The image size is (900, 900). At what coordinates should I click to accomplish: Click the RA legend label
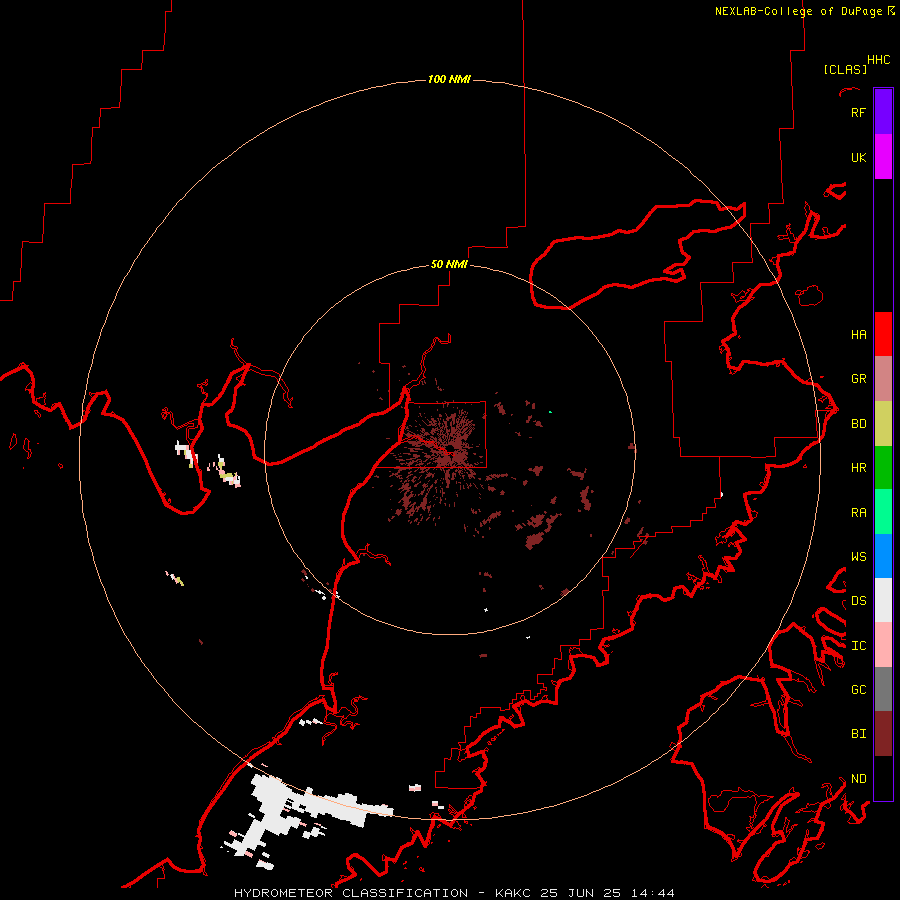tap(858, 513)
